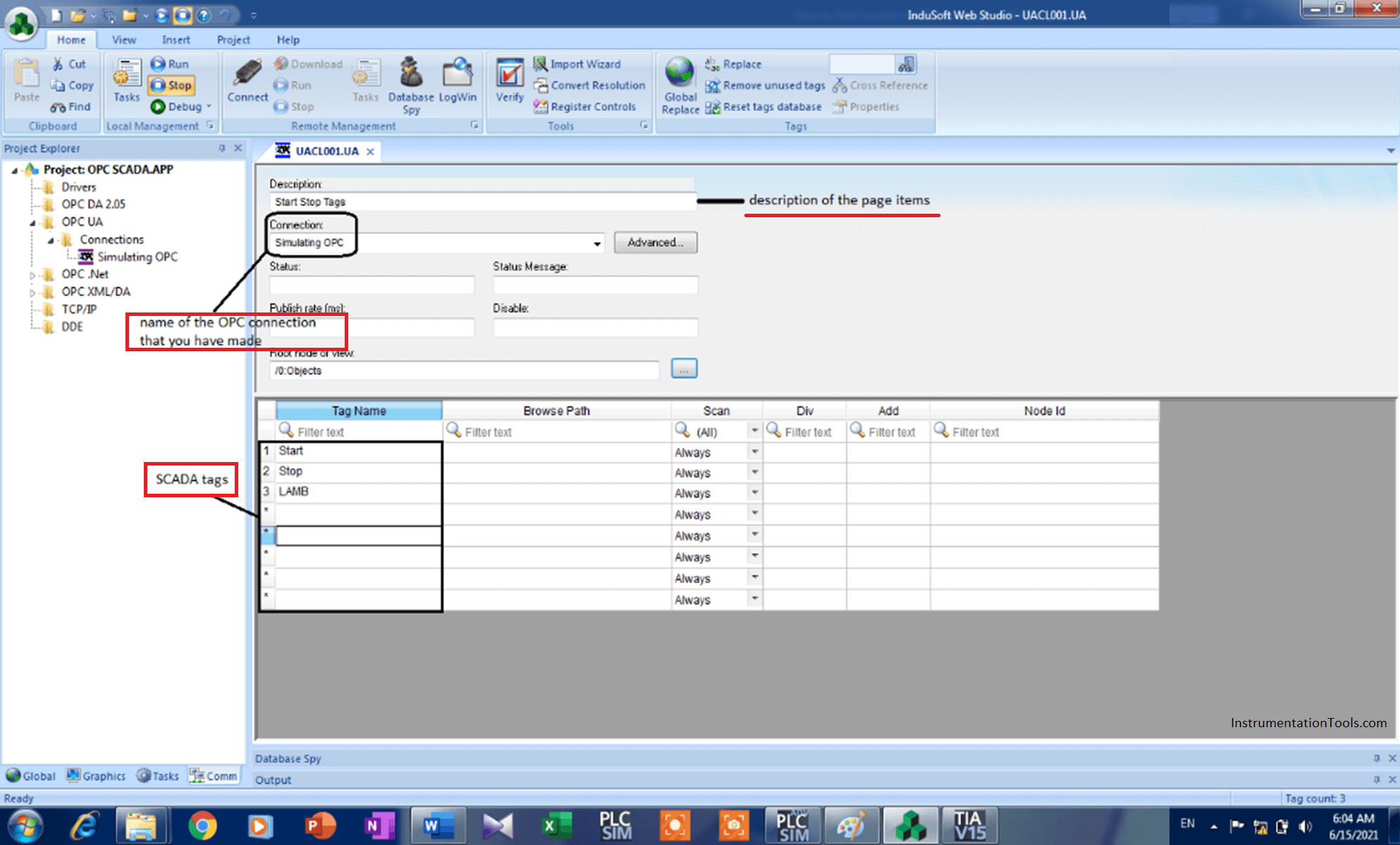The width and height of the screenshot is (1400, 845).
Task: Click Reset tags database
Action: [763, 107]
